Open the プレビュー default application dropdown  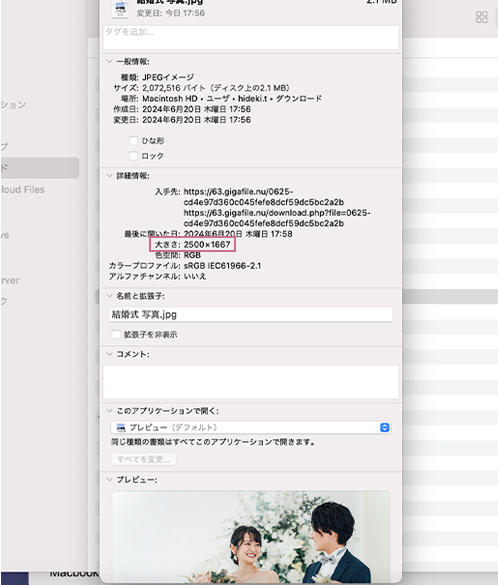click(251, 427)
